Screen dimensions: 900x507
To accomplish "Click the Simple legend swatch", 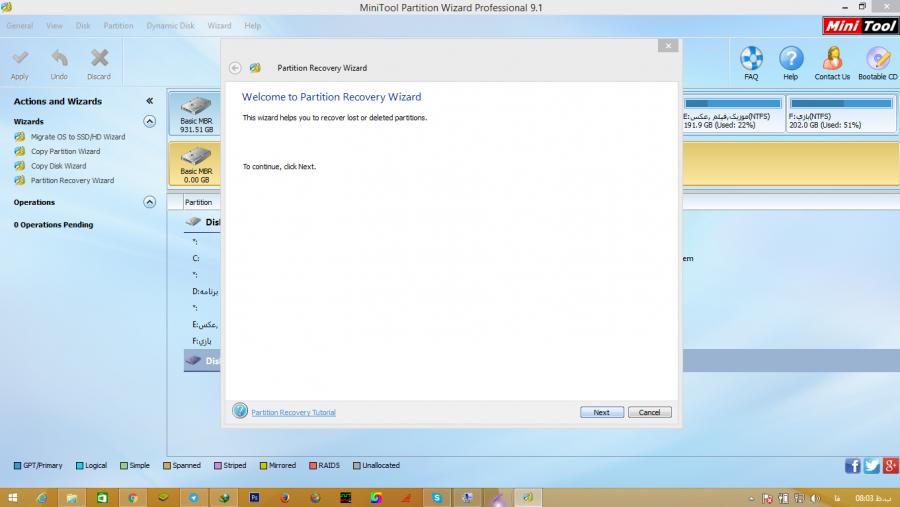I will 123,466.
